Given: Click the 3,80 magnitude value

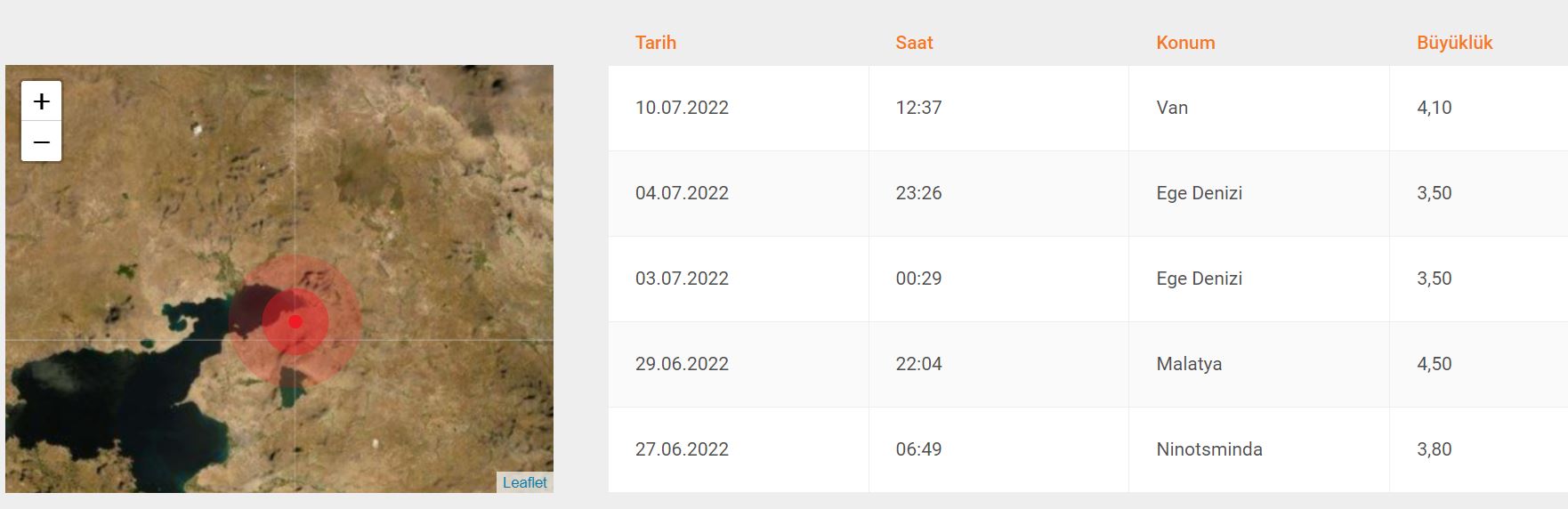Looking at the screenshot, I should (1434, 449).
